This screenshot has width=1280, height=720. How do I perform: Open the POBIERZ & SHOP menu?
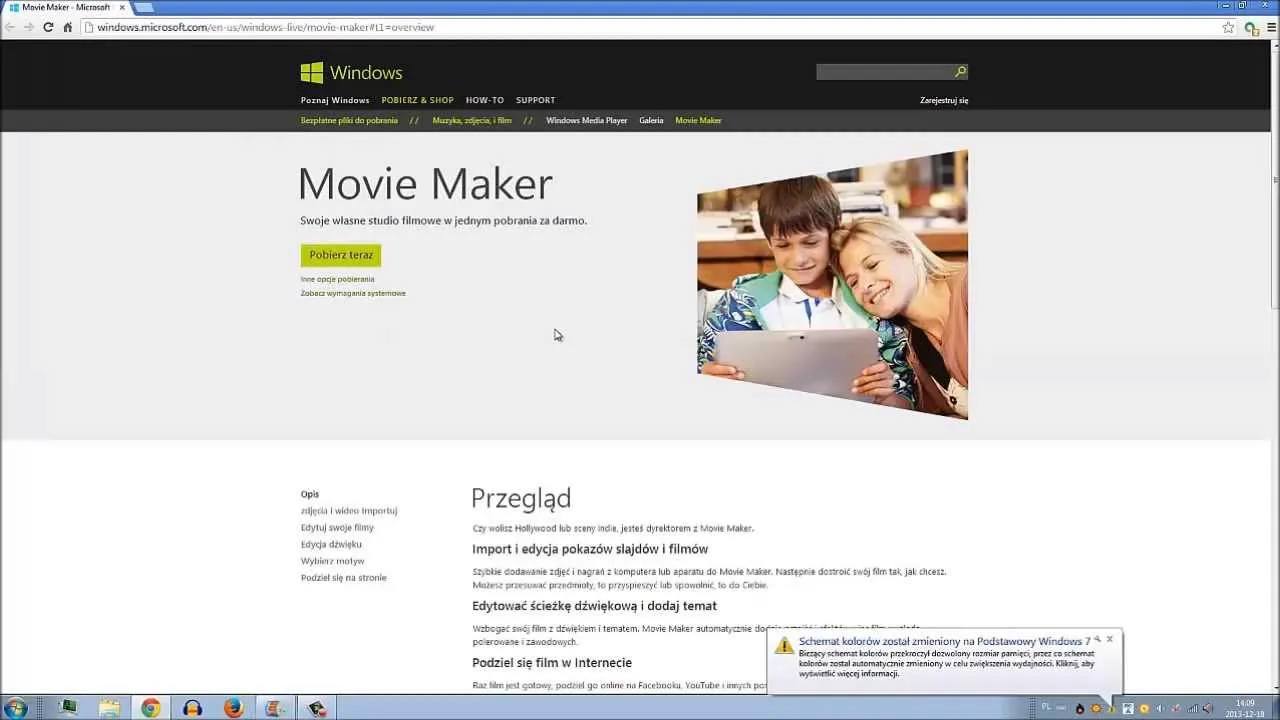pyautogui.click(x=417, y=100)
